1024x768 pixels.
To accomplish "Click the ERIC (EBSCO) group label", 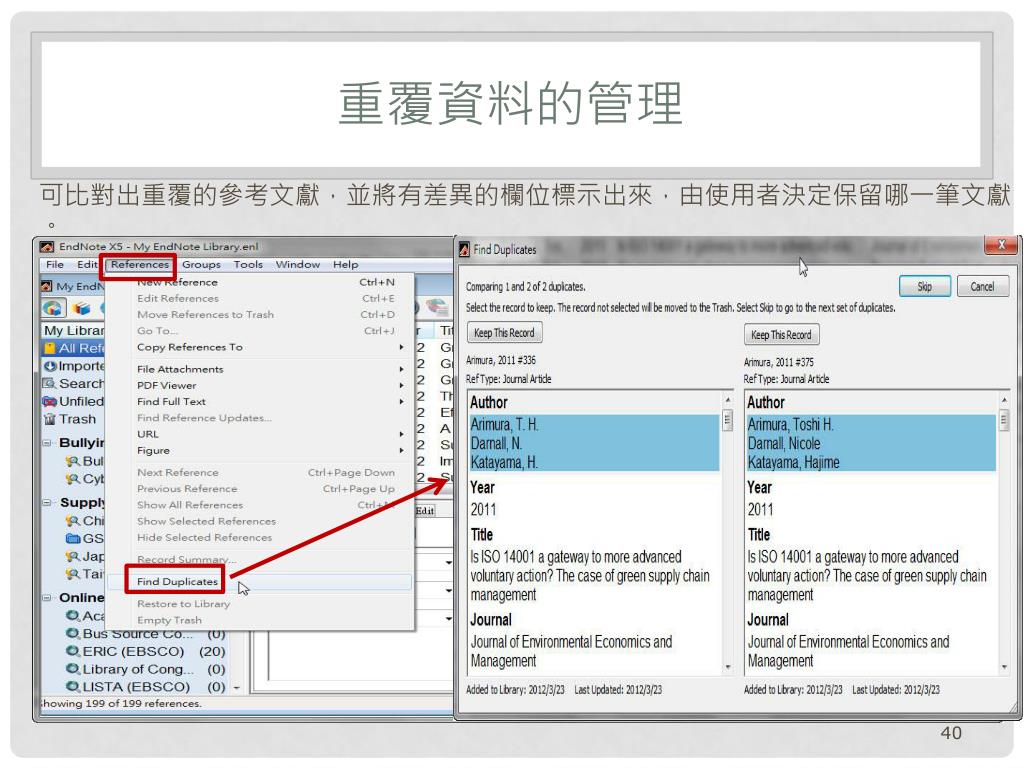I will [x=133, y=651].
